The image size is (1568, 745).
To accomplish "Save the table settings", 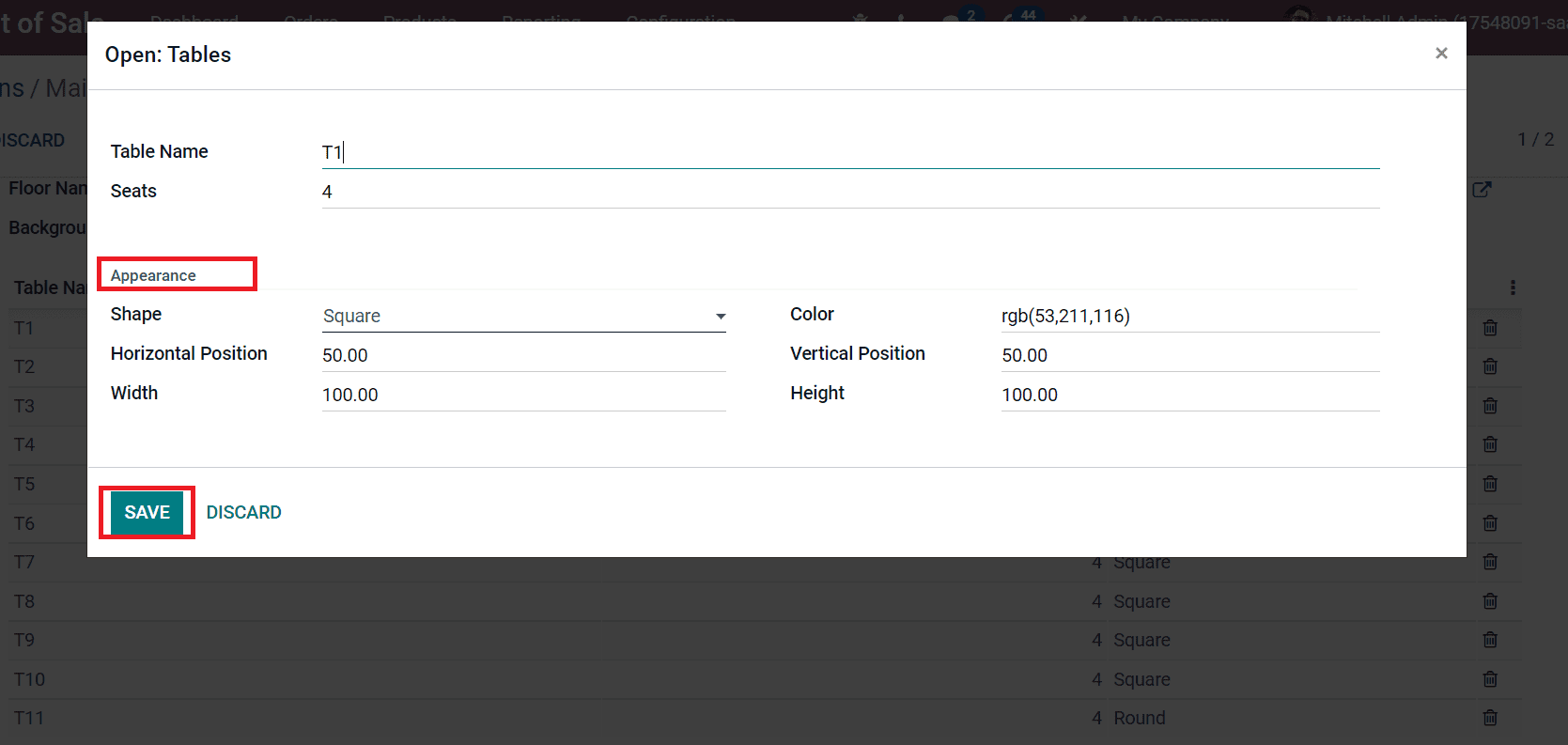I will (x=147, y=513).
